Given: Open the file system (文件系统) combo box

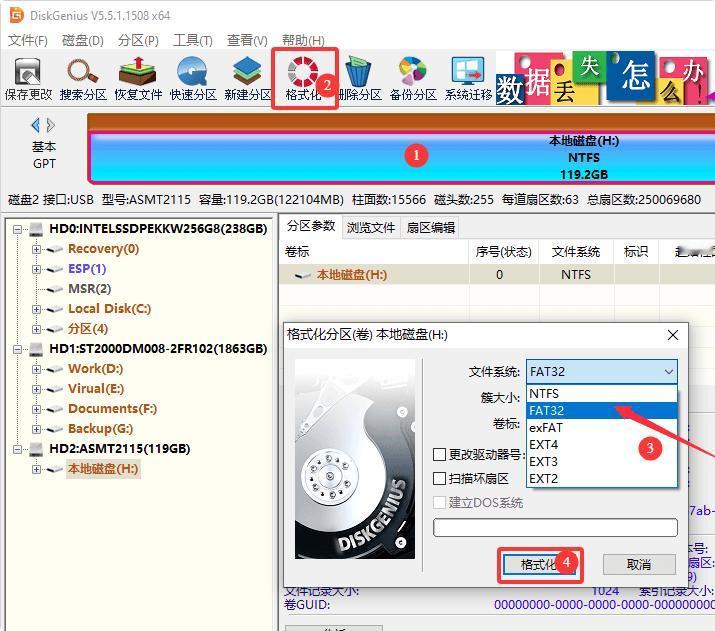Looking at the screenshot, I should pos(601,372).
